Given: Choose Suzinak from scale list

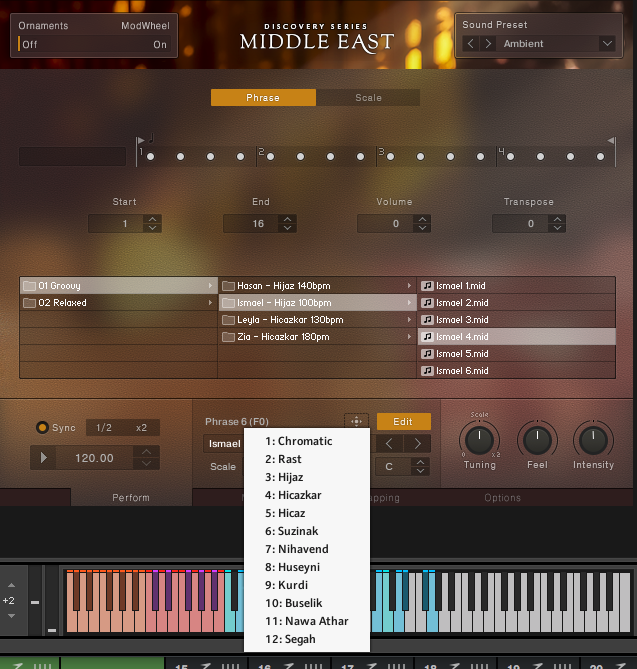Looking at the screenshot, I should (x=307, y=531).
